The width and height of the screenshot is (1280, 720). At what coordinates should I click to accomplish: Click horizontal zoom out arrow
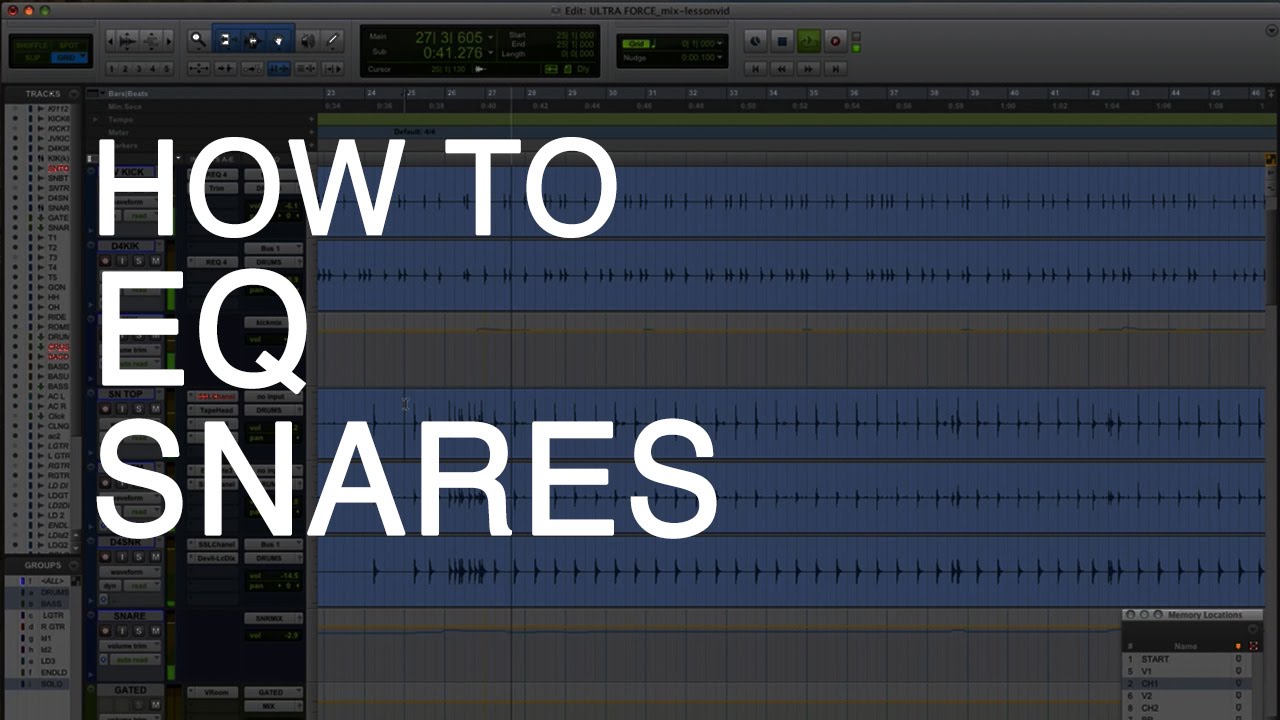coord(111,41)
